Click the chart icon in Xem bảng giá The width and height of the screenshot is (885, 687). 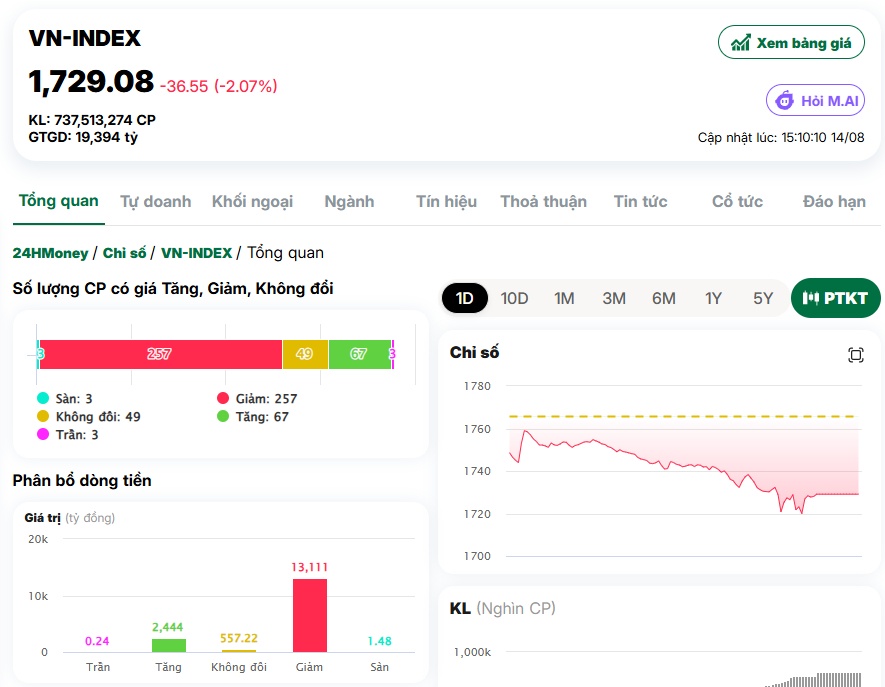[x=741, y=43]
